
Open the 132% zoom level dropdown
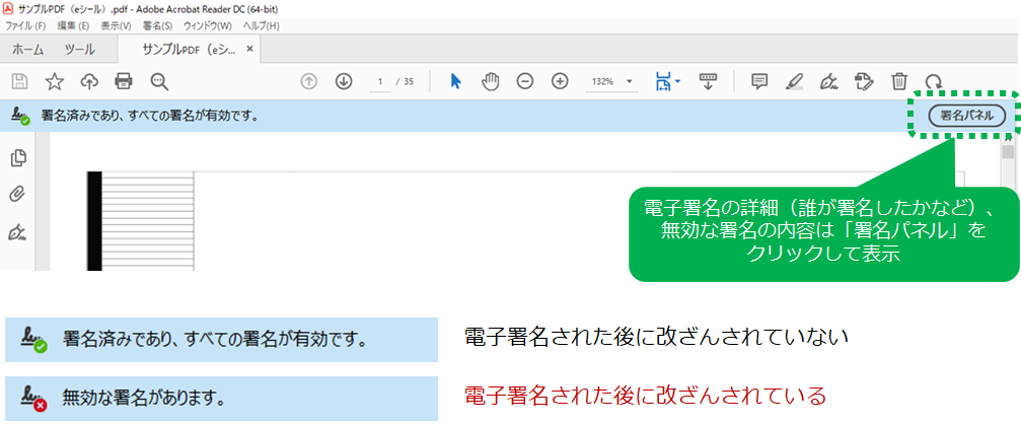(629, 81)
